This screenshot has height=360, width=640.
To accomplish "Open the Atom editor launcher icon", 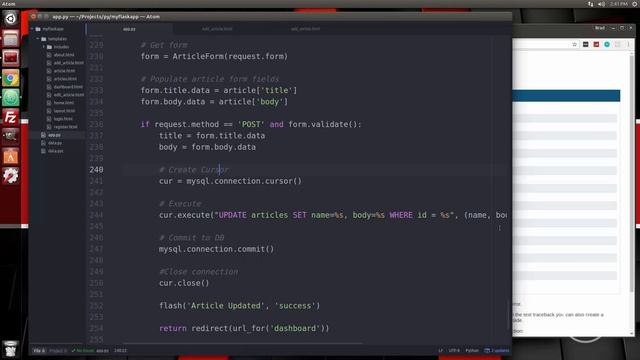I will 11,97.
